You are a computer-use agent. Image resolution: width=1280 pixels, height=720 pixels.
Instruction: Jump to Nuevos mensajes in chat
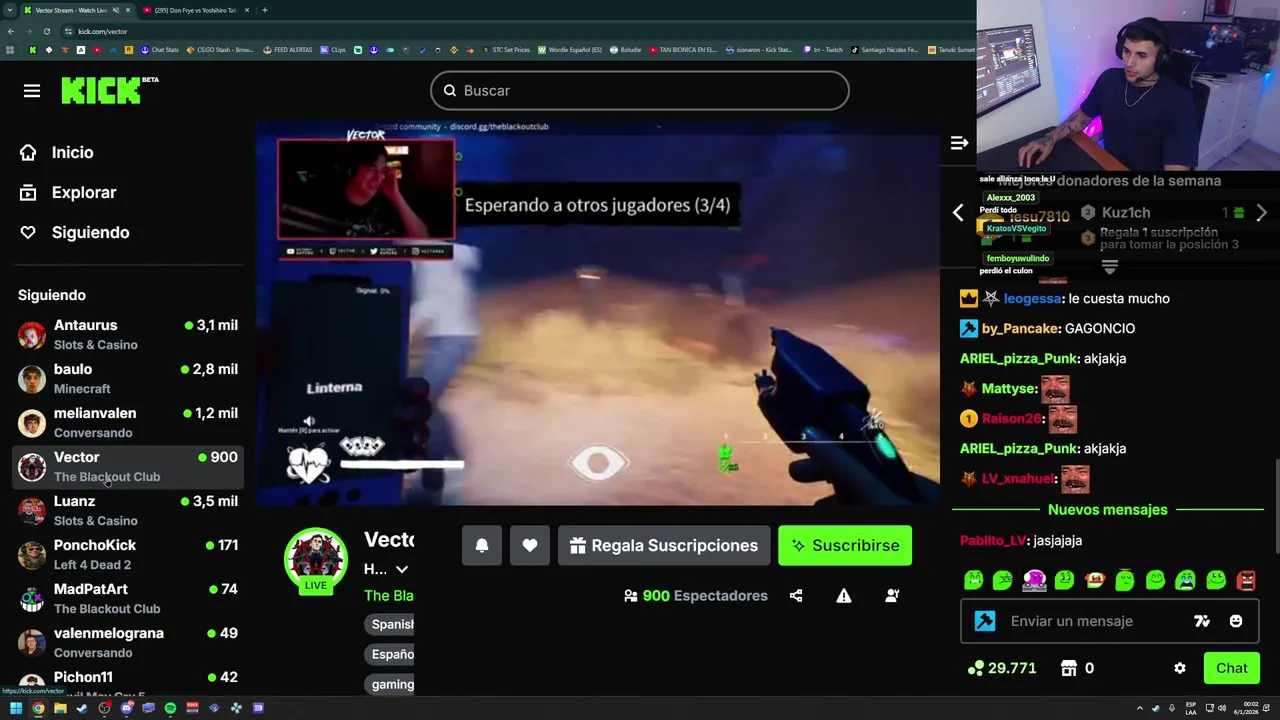point(1107,510)
